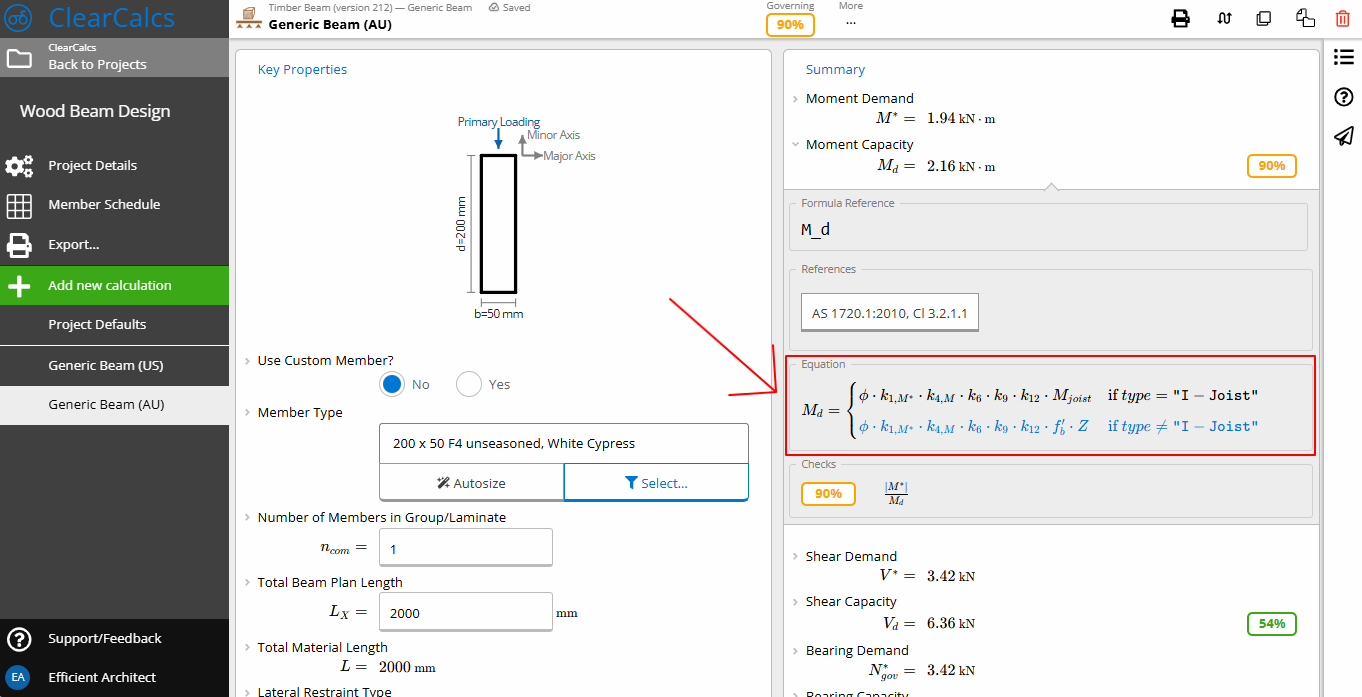Expand the Moment Demand row
1362x697 pixels.
[795, 98]
